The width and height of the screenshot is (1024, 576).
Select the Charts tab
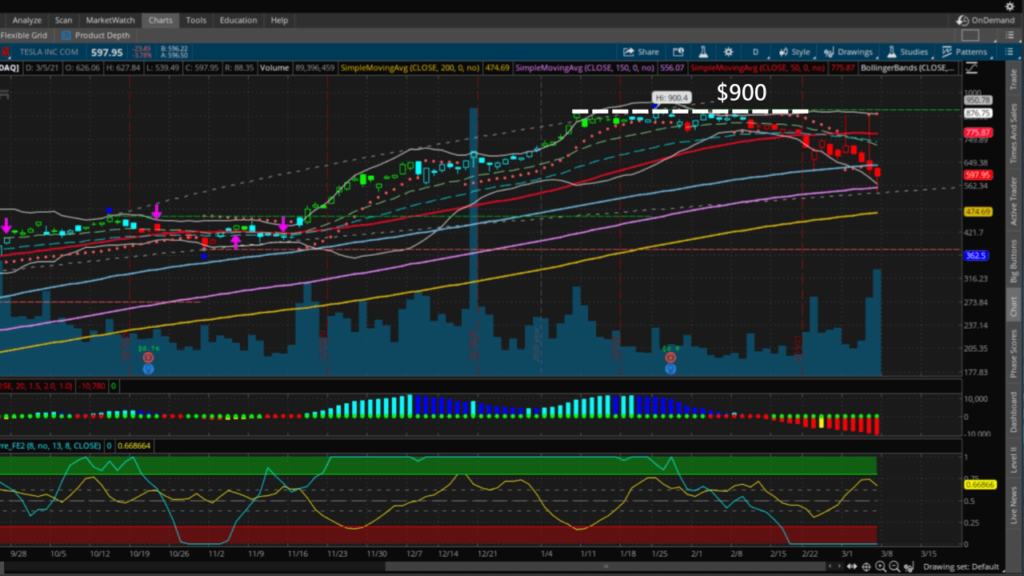coord(160,20)
